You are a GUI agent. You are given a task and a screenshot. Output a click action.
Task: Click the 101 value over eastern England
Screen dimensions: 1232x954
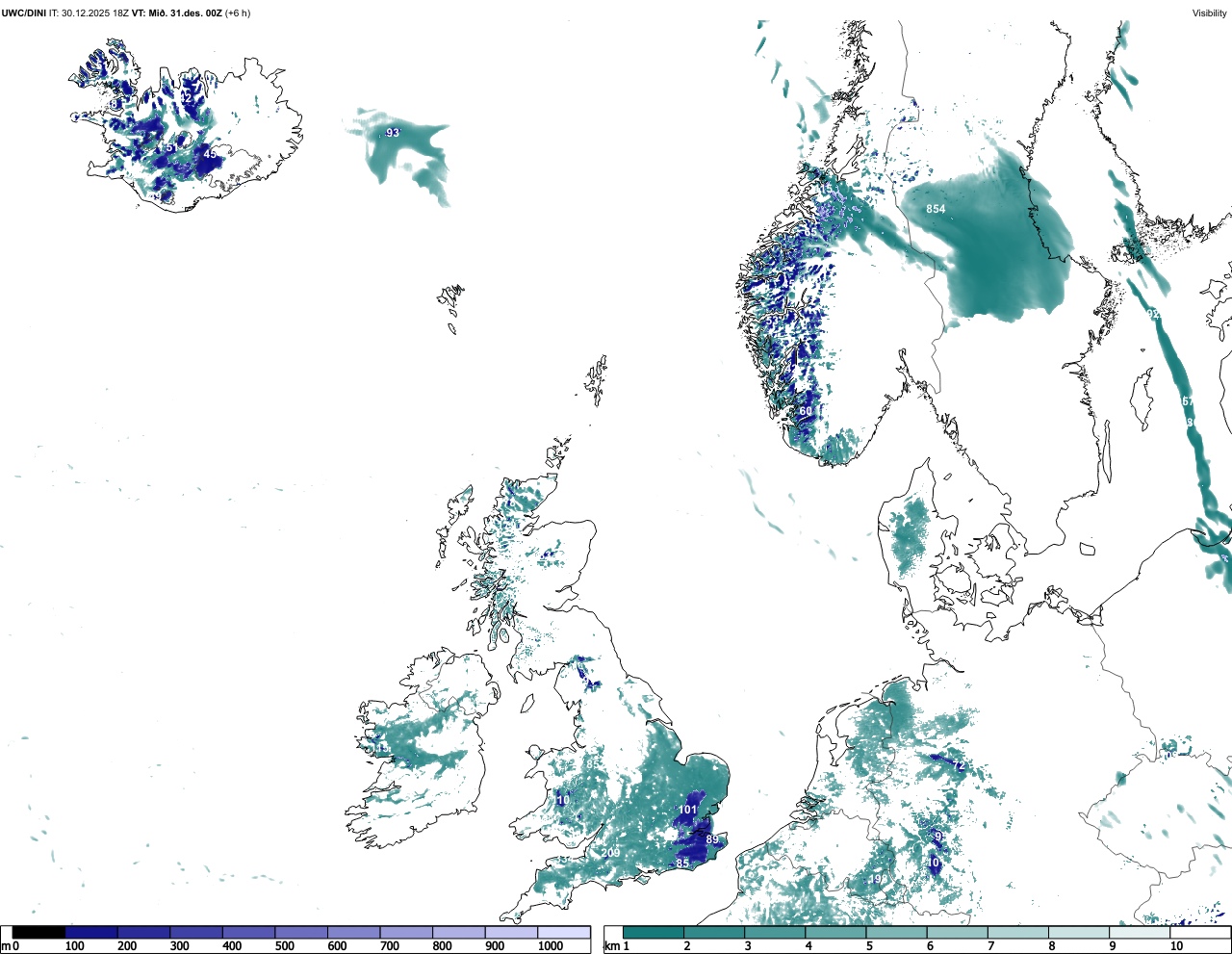[687, 810]
